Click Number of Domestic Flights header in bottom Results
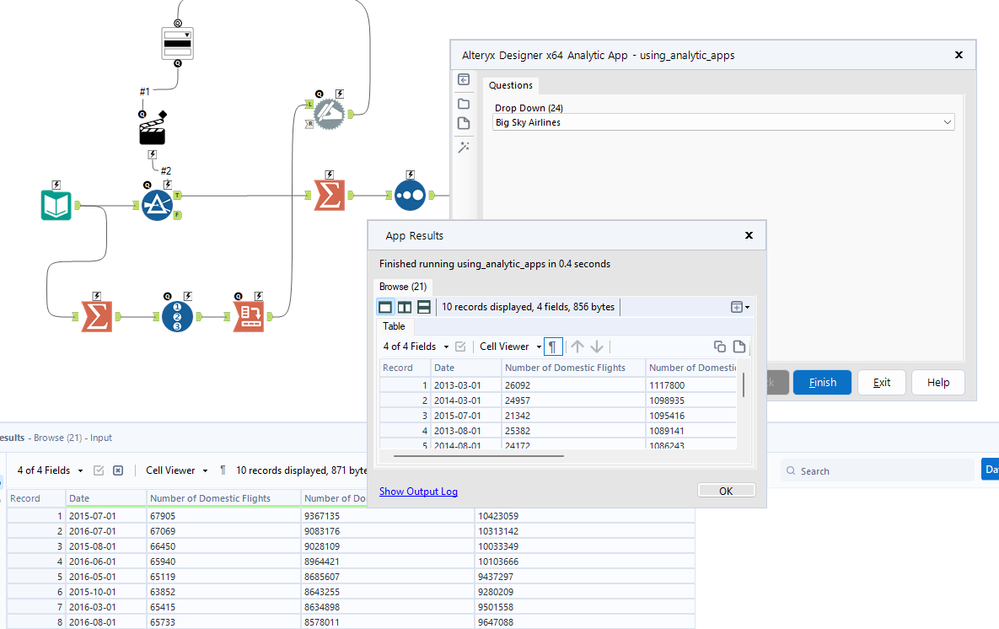The image size is (999, 629). (224, 498)
